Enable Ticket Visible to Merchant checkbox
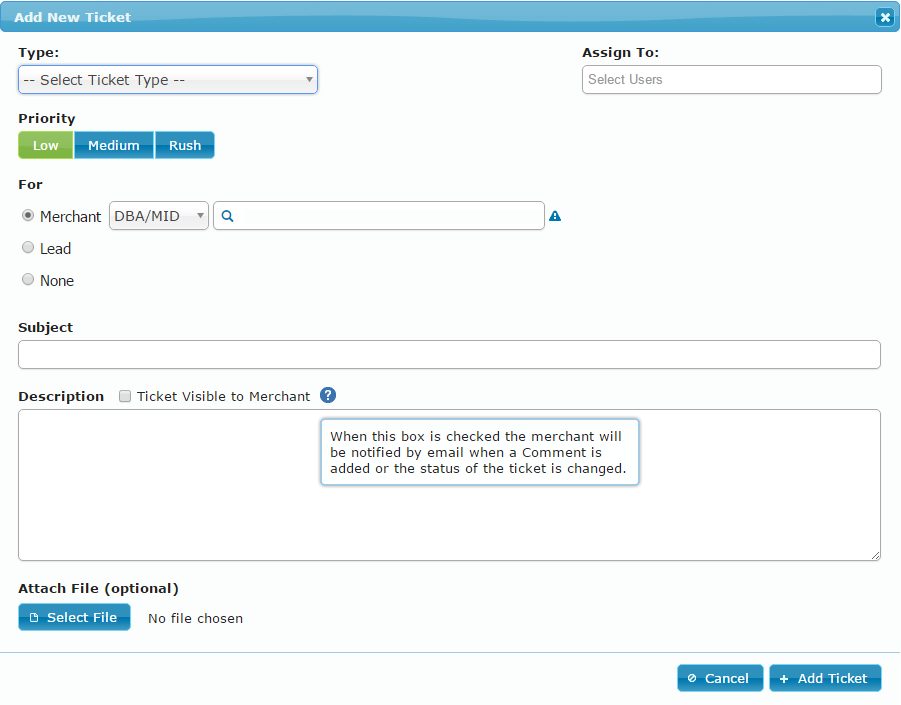The height and width of the screenshot is (705, 901). click(125, 396)
